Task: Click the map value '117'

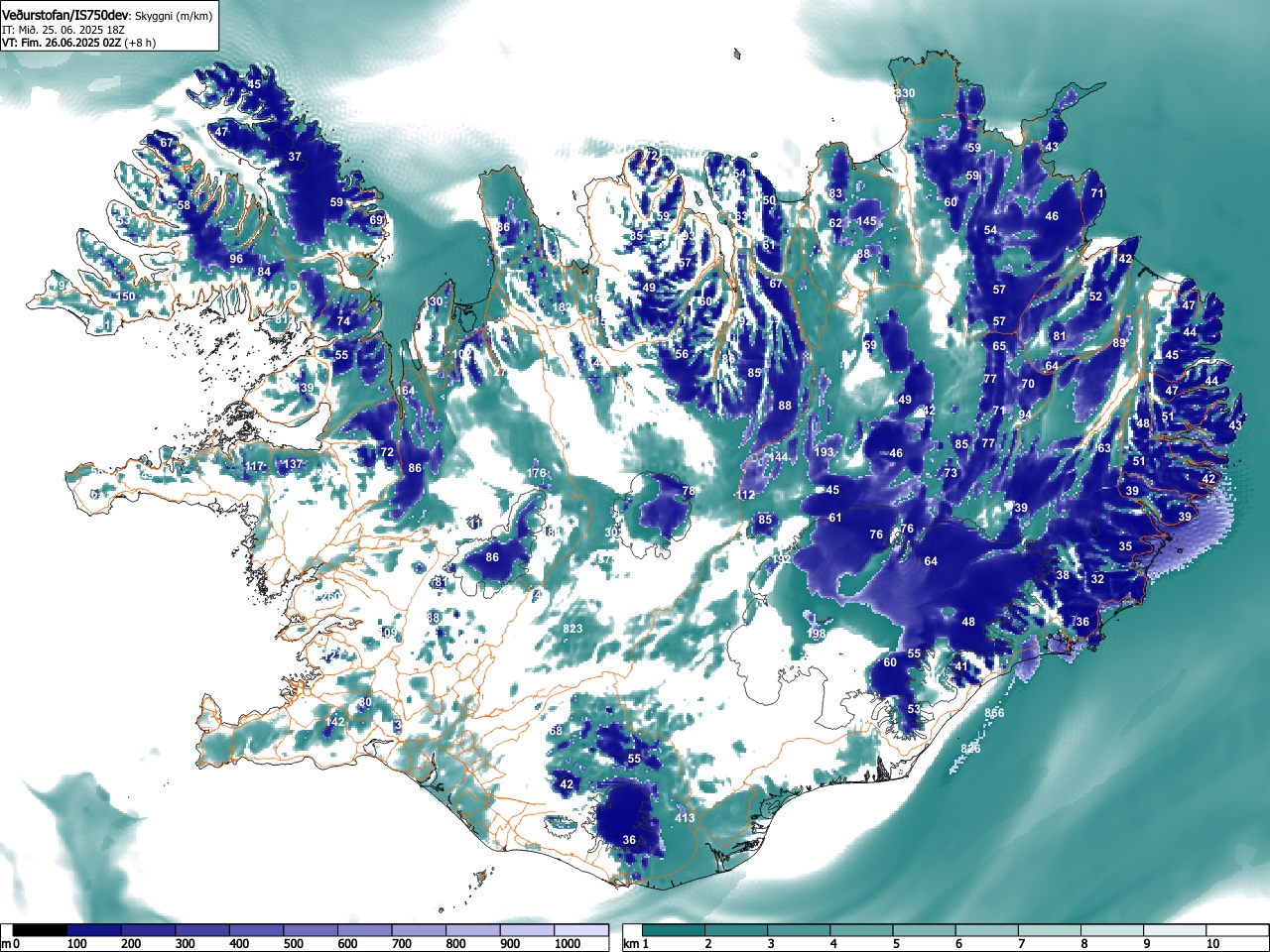Action: pos(256,466)
